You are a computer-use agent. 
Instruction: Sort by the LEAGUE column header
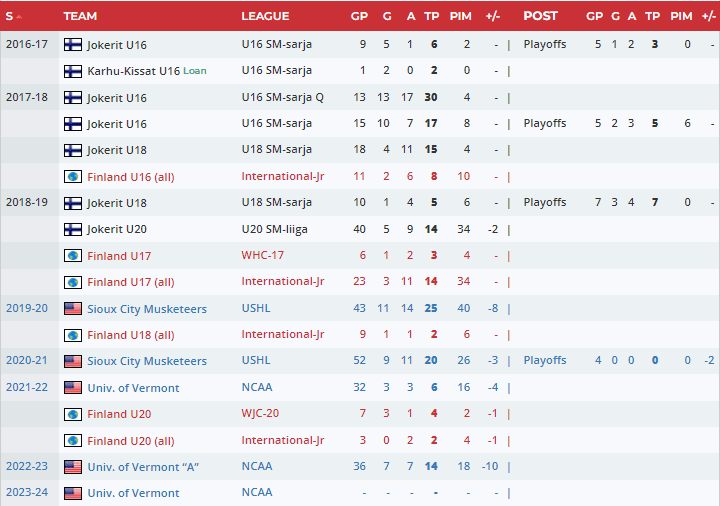pyautogui.click(x=265, y=16)
